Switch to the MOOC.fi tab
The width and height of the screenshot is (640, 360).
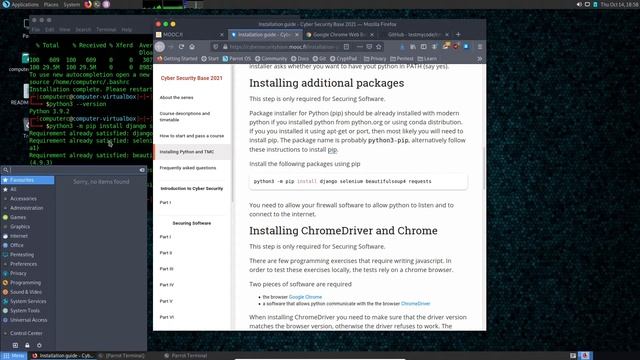[190, 35]
